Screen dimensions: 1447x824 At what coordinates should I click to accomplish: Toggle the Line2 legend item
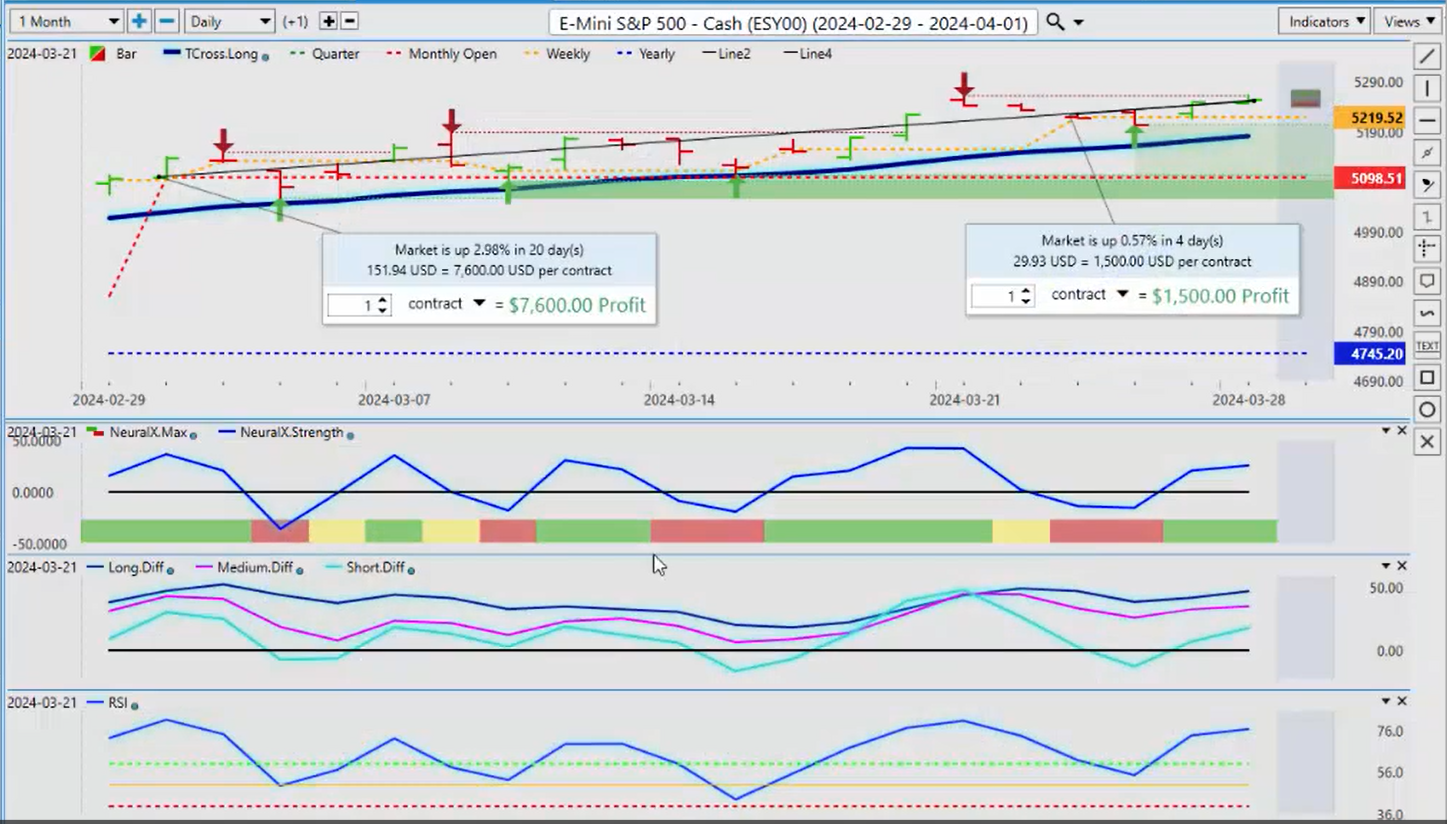pyautogui.click(x=725, y=54)
